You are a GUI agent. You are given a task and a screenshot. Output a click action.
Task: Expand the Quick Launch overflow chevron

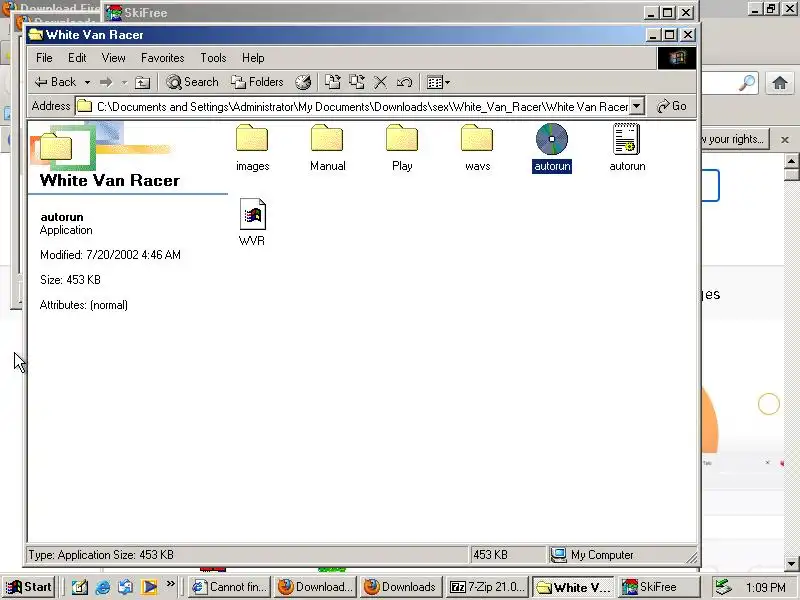170,584
